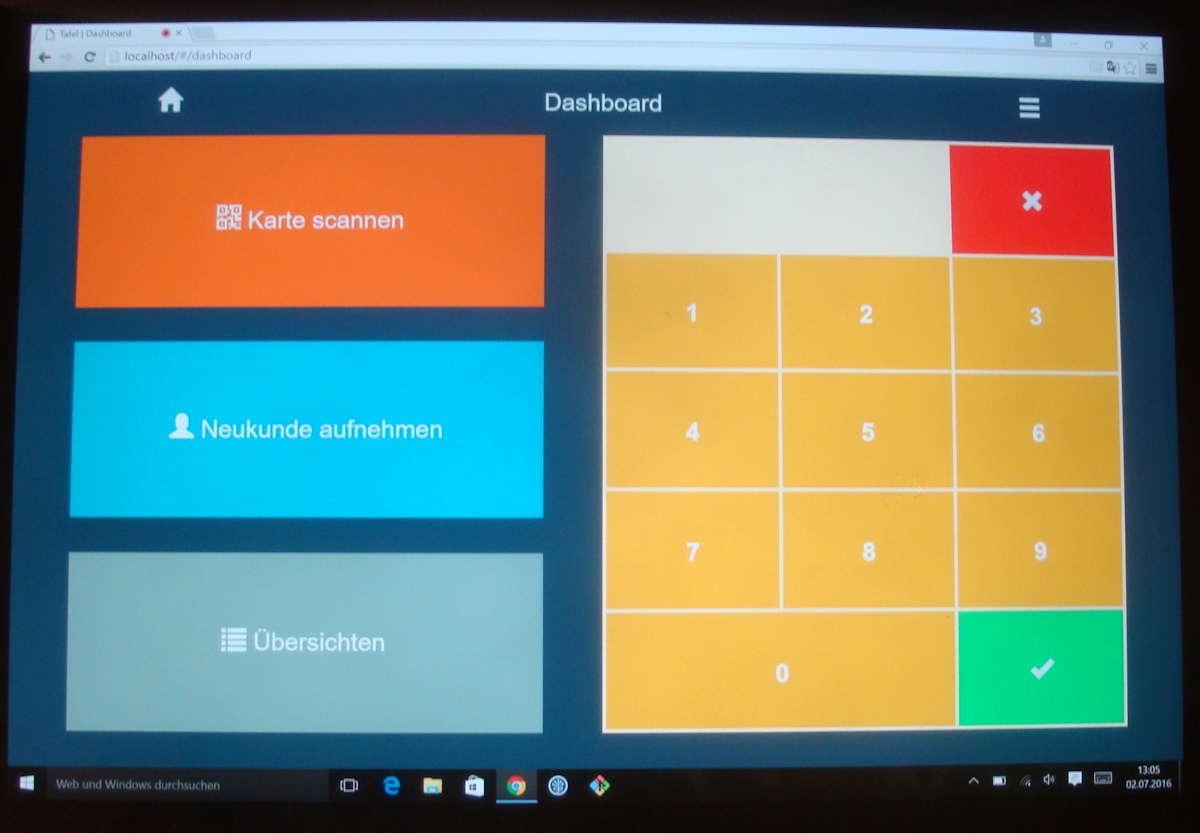Image resolution: width=1200 pixels, height=833 pixels.
Task: Open the Übersichten tile
Action: pyautogui.click(x=304, y=642)
